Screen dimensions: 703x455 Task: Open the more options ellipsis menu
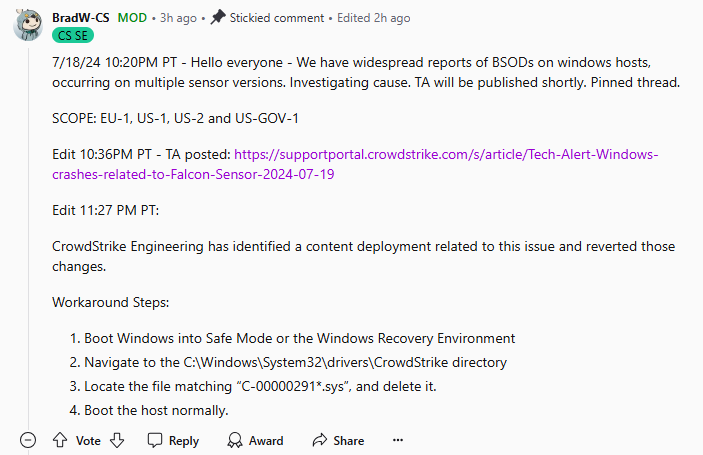[398, 440]
